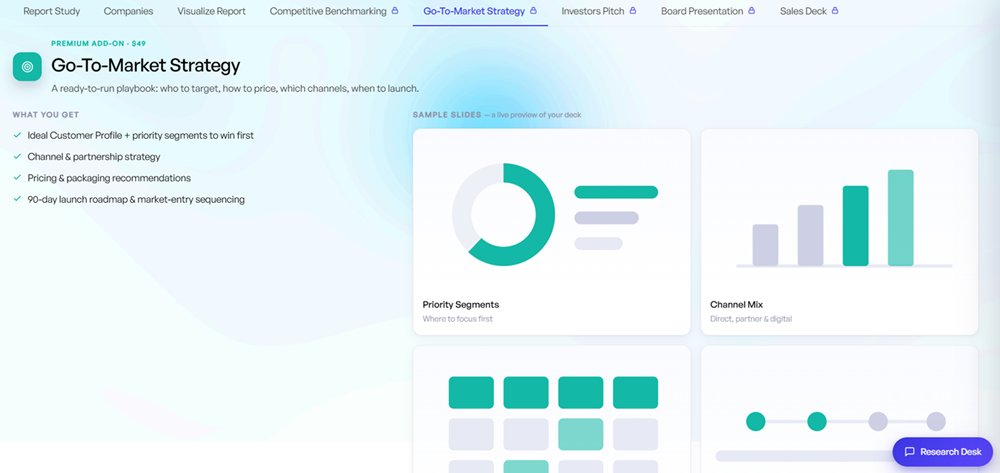Open the Investors Pitch tab
The image size is (1000, 473).
599,11
